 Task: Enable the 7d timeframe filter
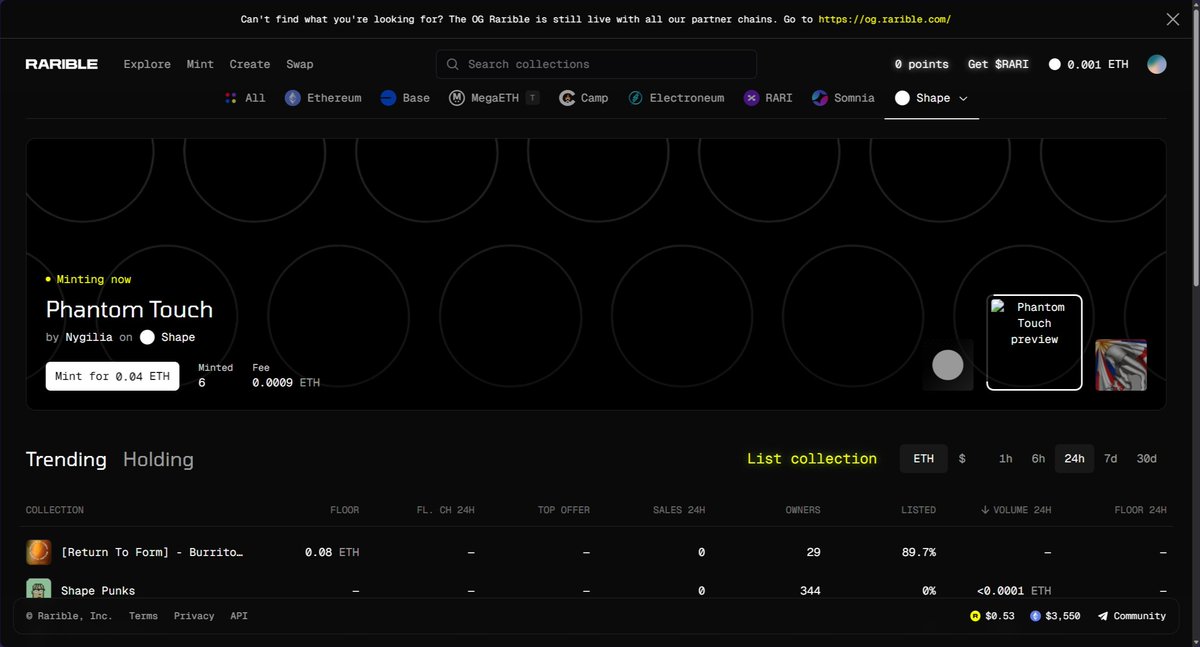[1110, 458]
